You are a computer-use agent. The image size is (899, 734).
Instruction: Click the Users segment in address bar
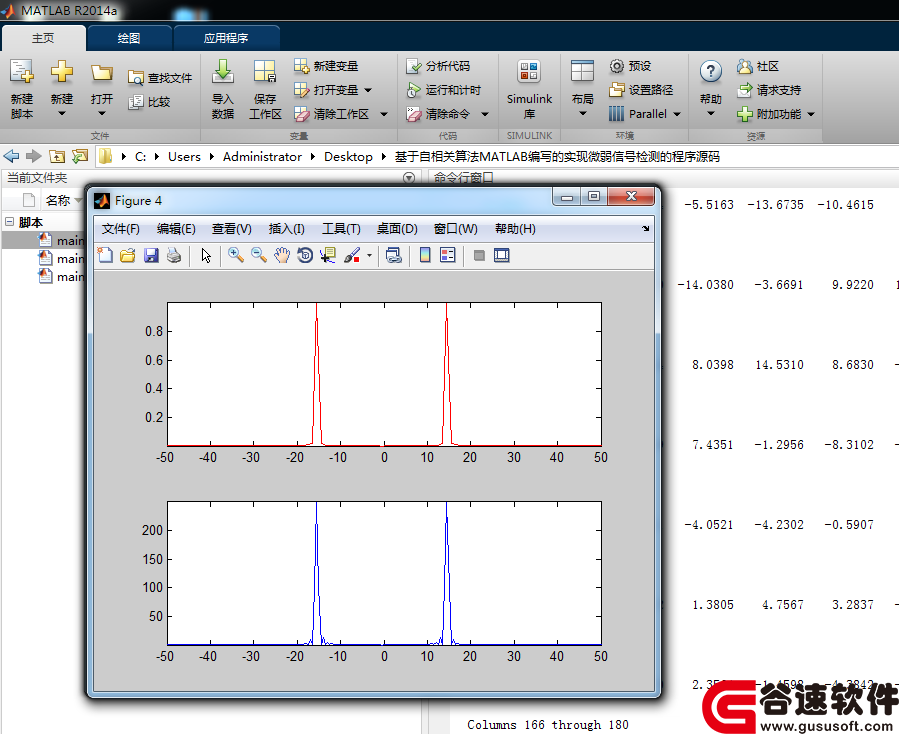pyautogui.click(x=184, y=157)
